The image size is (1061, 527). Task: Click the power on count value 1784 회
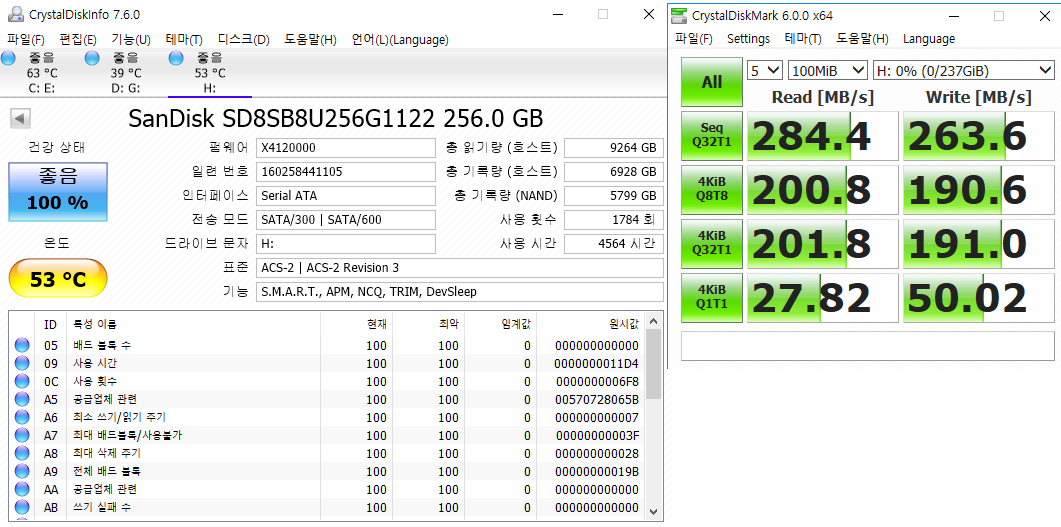[614, 220]
